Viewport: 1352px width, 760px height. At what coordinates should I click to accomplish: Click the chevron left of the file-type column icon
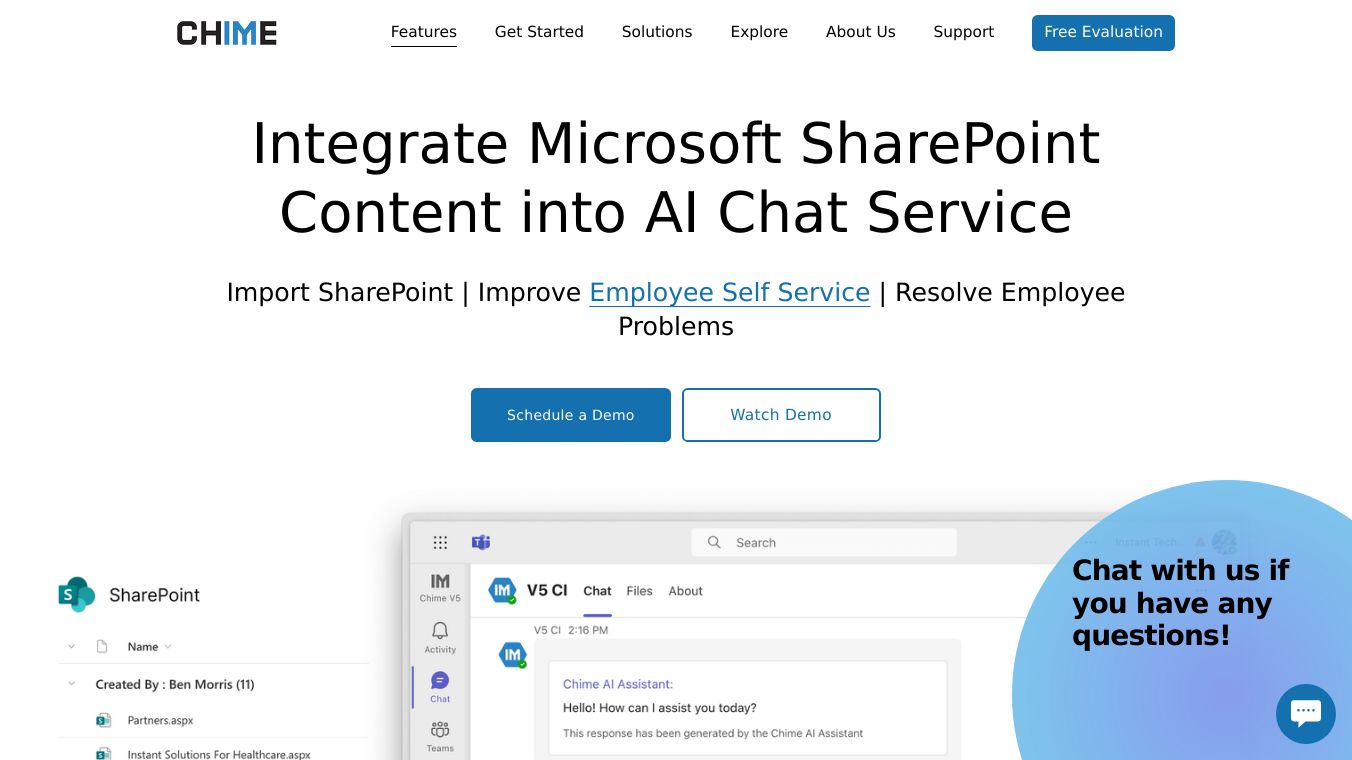[x=71, y=647]
